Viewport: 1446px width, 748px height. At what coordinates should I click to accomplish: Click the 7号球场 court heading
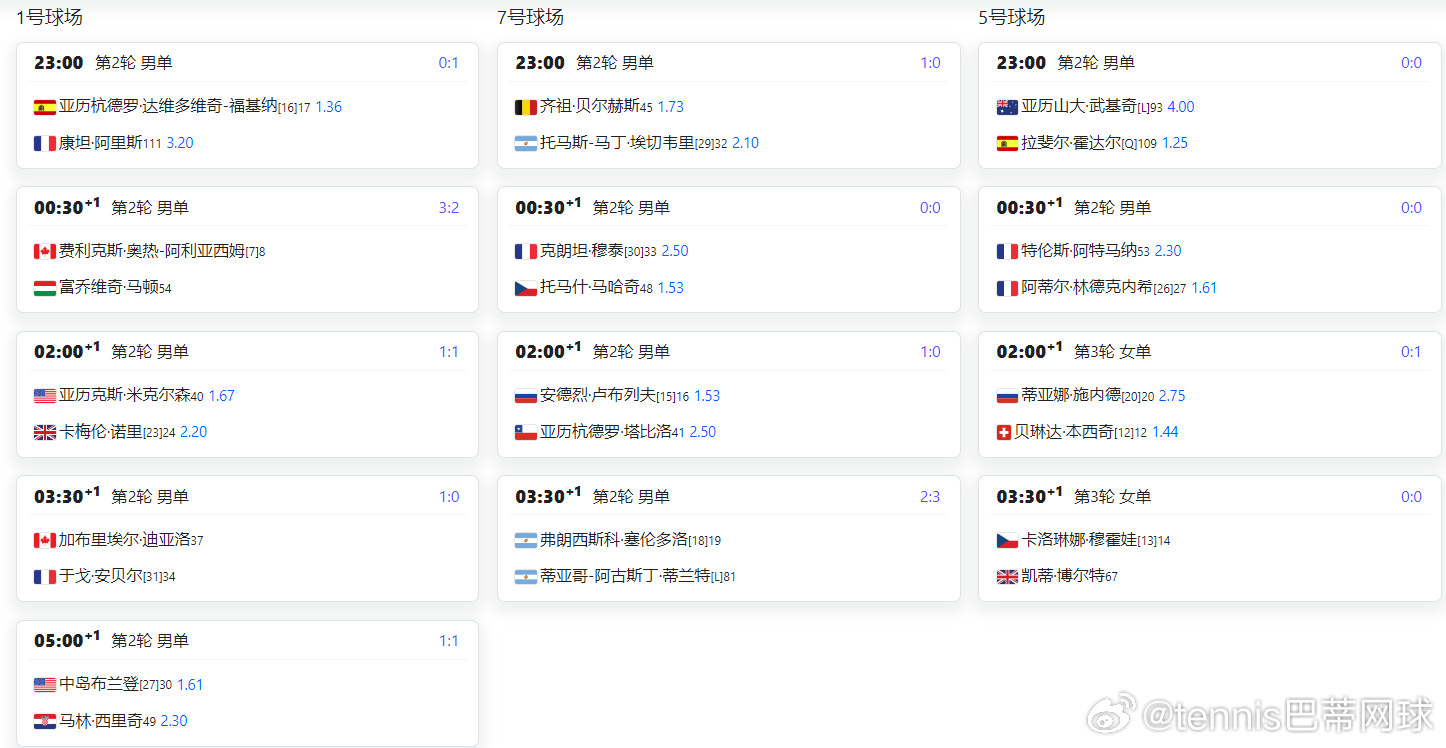pos(530,17)
